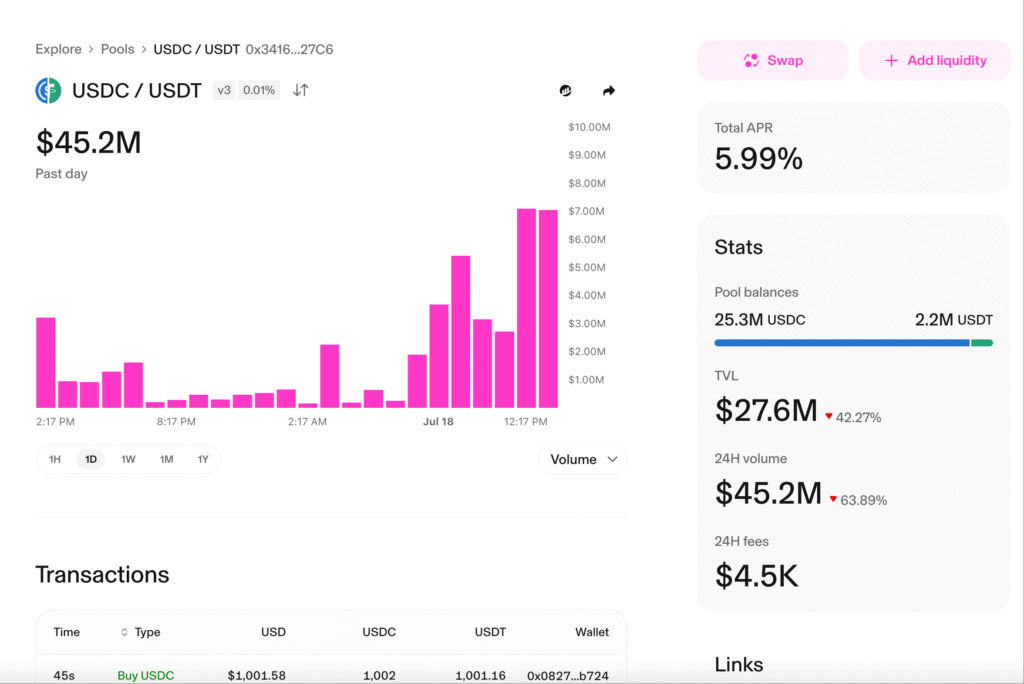Viewport: 1024px width, 684px height.
Task: Click the 42.27% TVL change indicator
Action: tap(853, 417)
